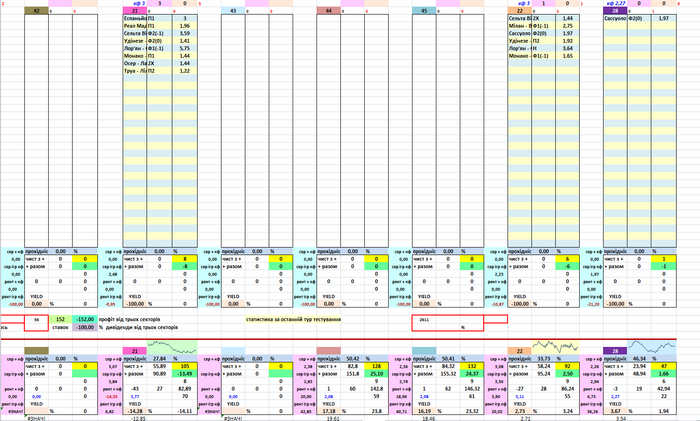Select the odds cell showing 3,59
This screenshot has height=421, width=700.
(x=185, y=33)
